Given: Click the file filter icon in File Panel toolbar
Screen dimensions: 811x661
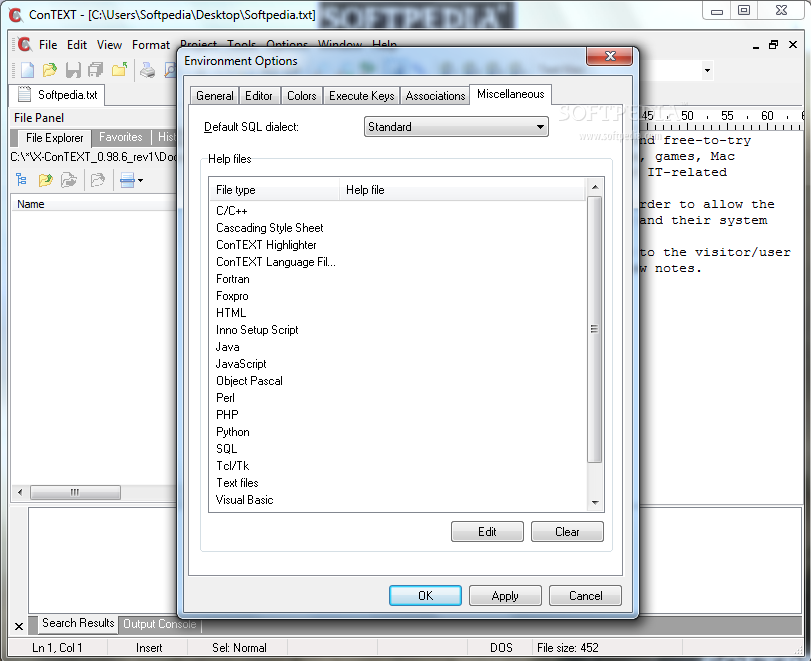Looking at the screenshot, I should point(127,180).
